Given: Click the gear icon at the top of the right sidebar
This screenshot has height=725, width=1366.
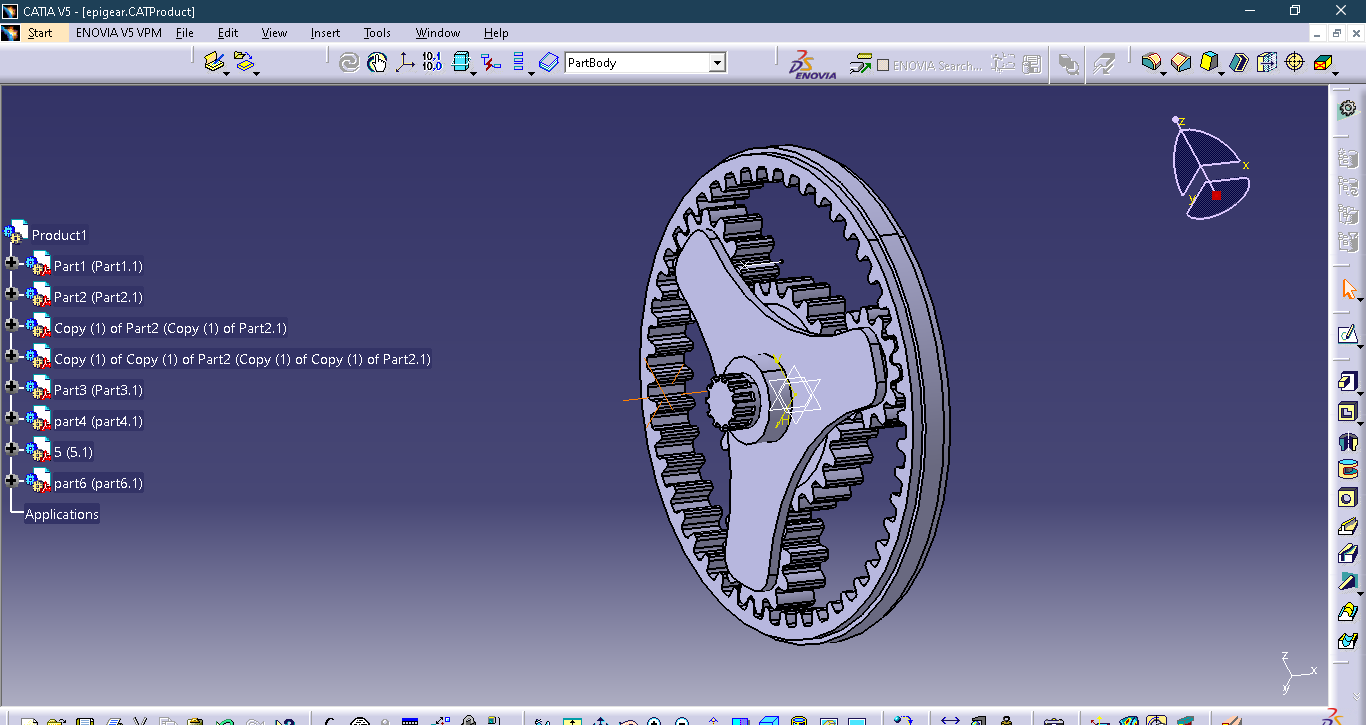Looking at the screenshot, I should coord(1346,108).
